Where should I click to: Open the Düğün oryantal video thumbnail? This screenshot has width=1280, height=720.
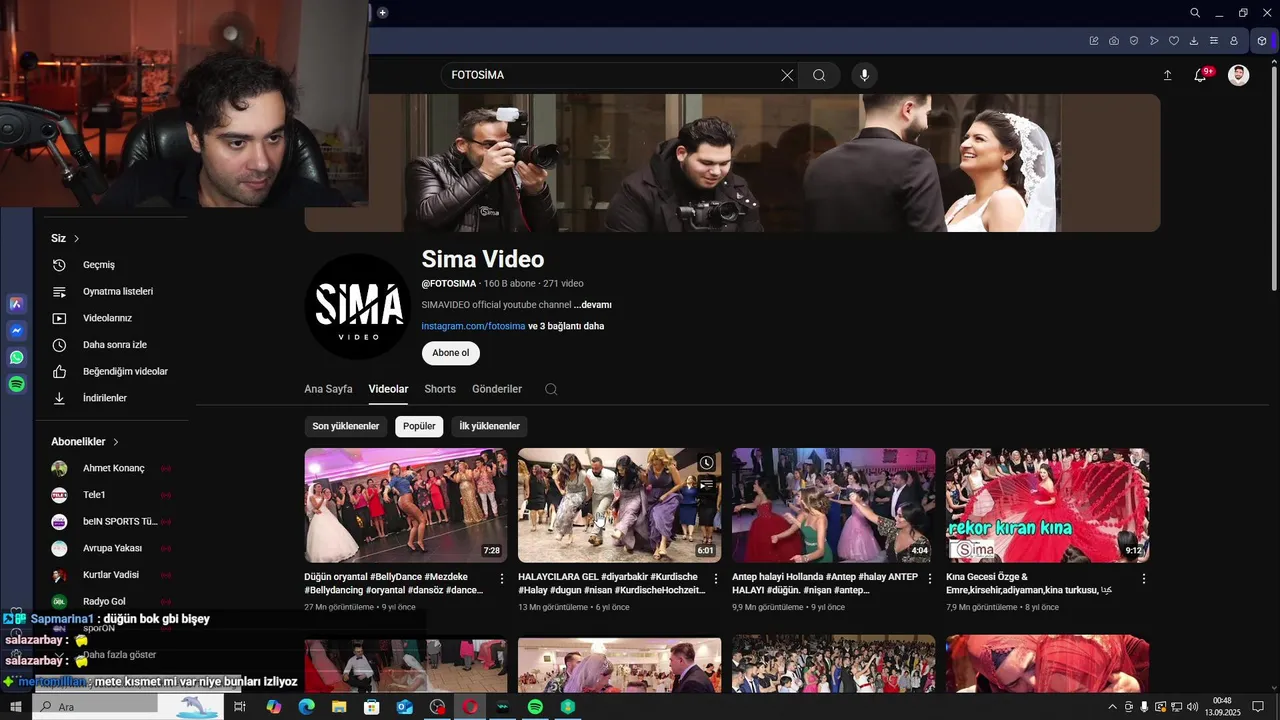[405, 505]
